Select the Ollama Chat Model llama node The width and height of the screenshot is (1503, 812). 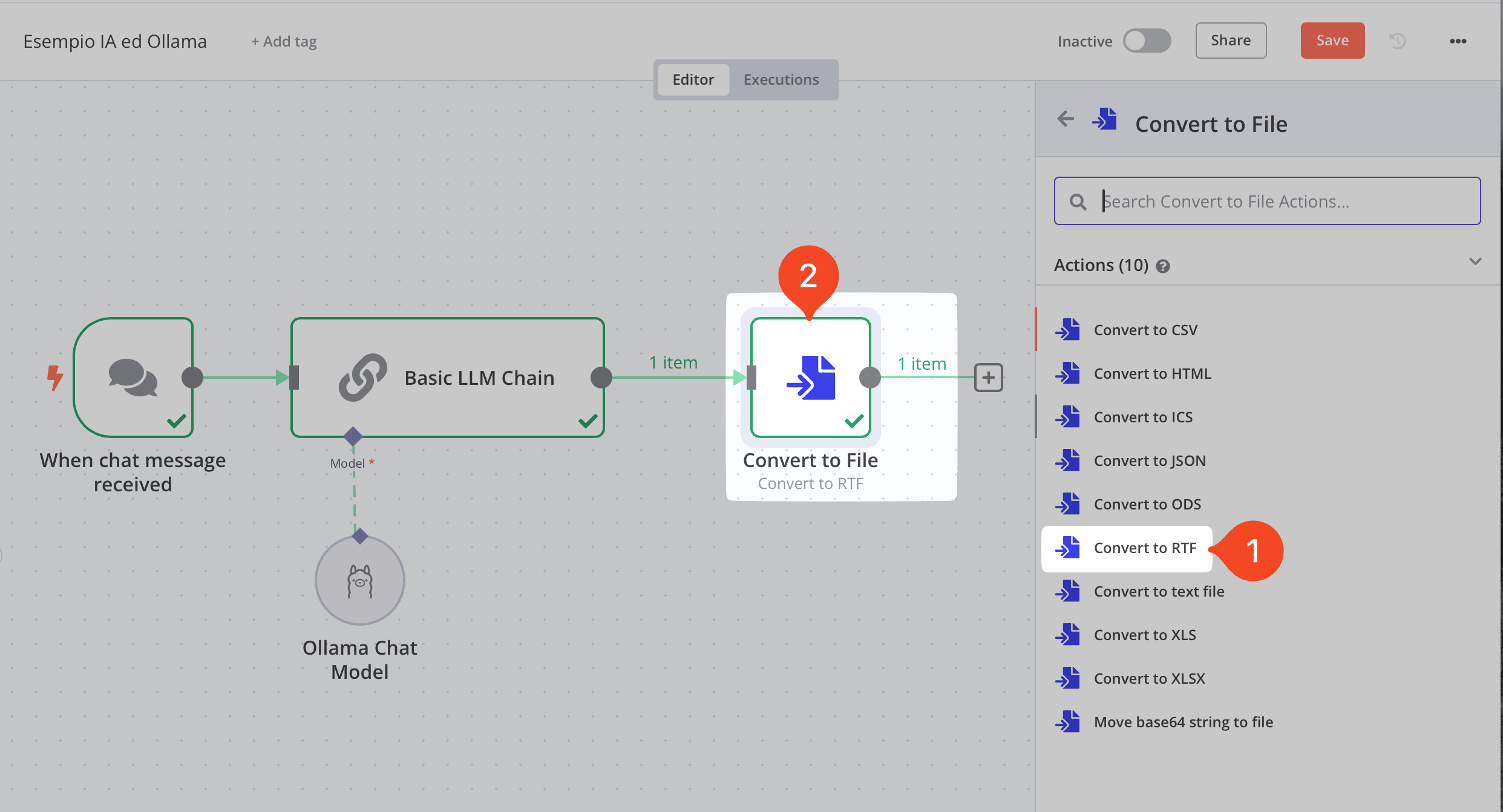click(360, 580)
